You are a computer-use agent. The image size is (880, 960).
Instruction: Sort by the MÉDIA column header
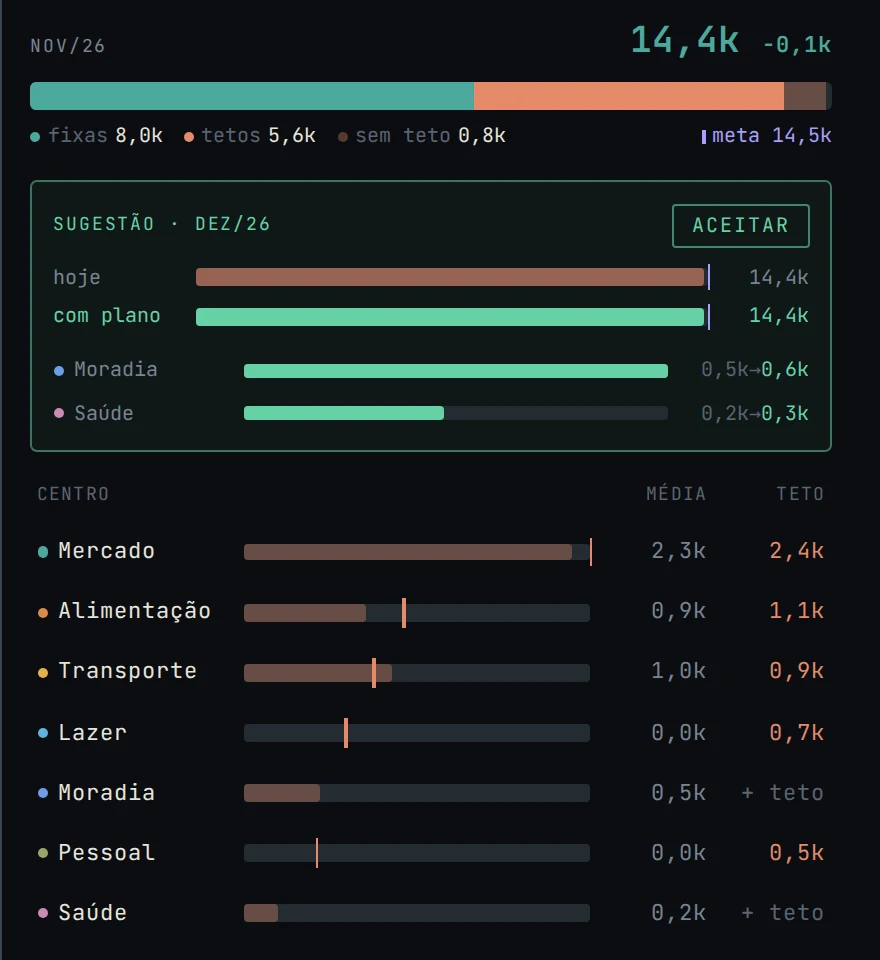[x=676, y=493]
